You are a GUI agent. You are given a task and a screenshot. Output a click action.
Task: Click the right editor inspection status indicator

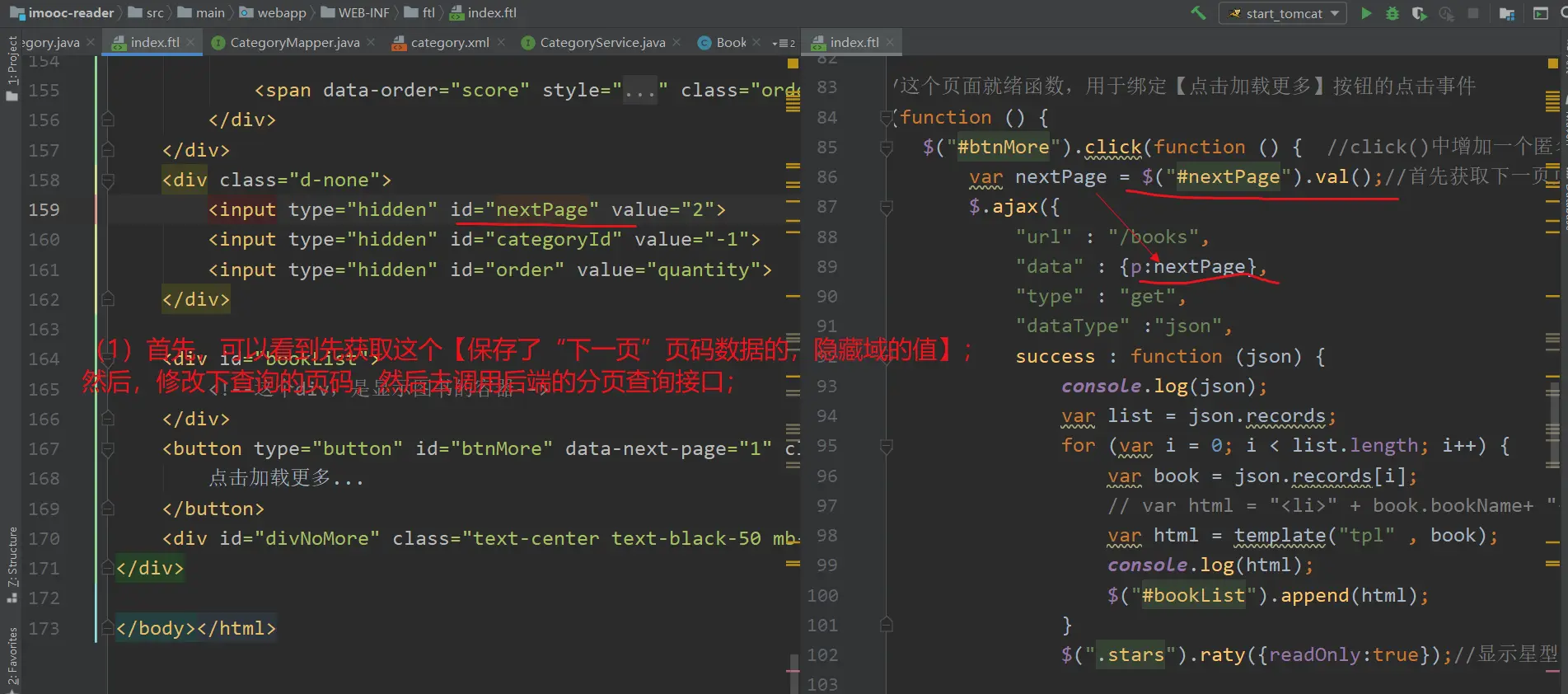pos(1552,63)
